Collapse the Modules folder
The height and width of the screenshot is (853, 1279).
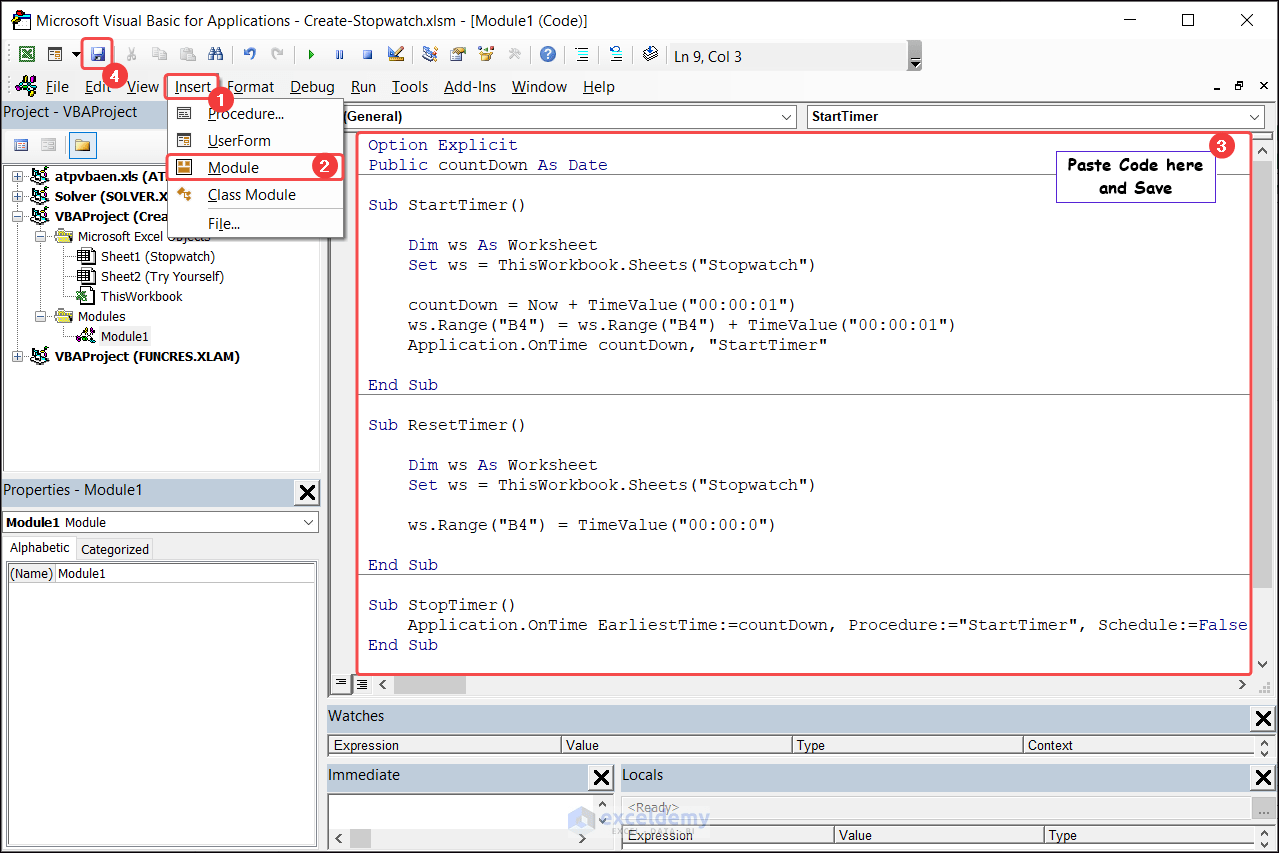click(40, 316)
